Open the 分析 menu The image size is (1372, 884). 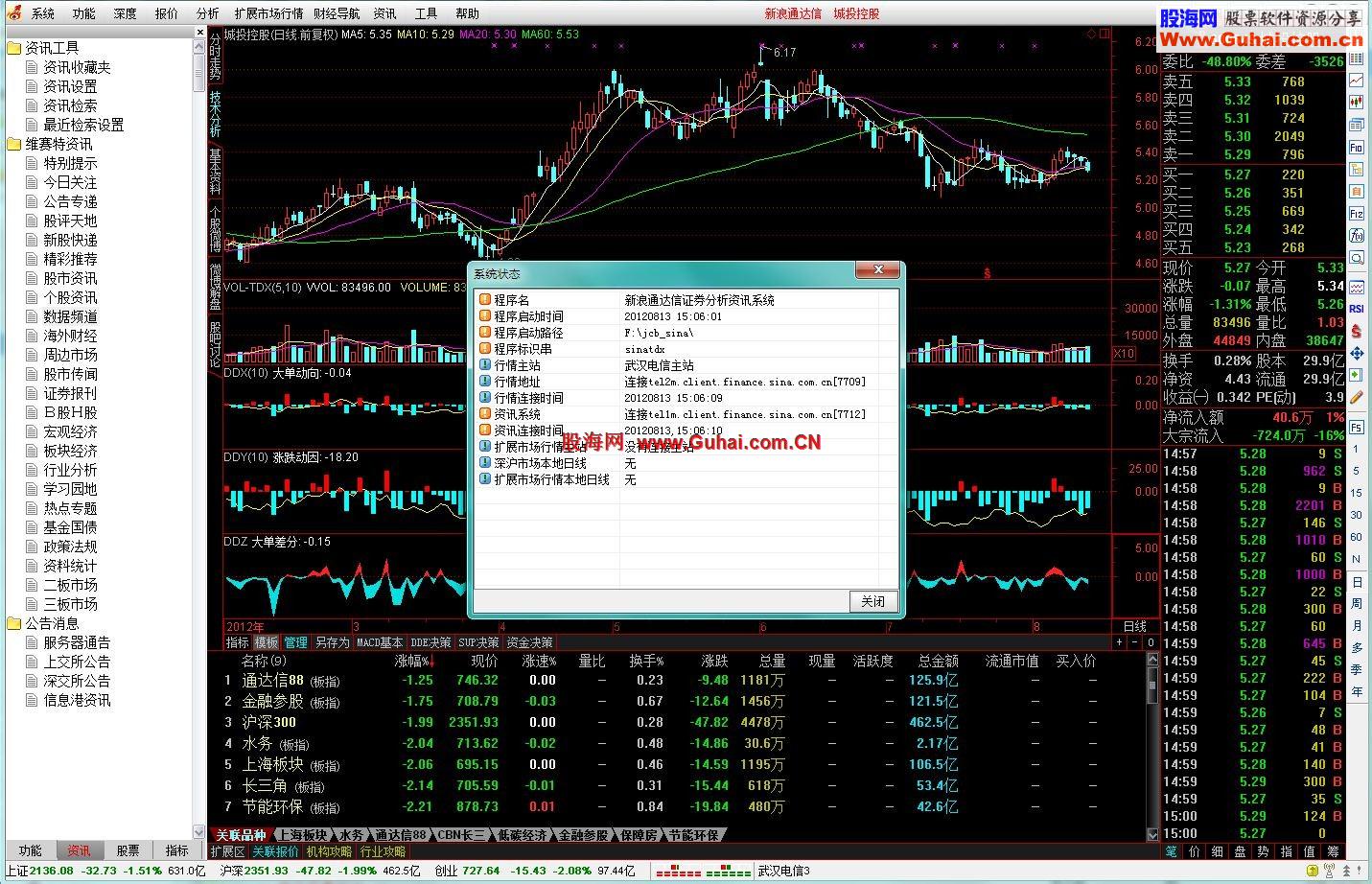tap(207, 13)
